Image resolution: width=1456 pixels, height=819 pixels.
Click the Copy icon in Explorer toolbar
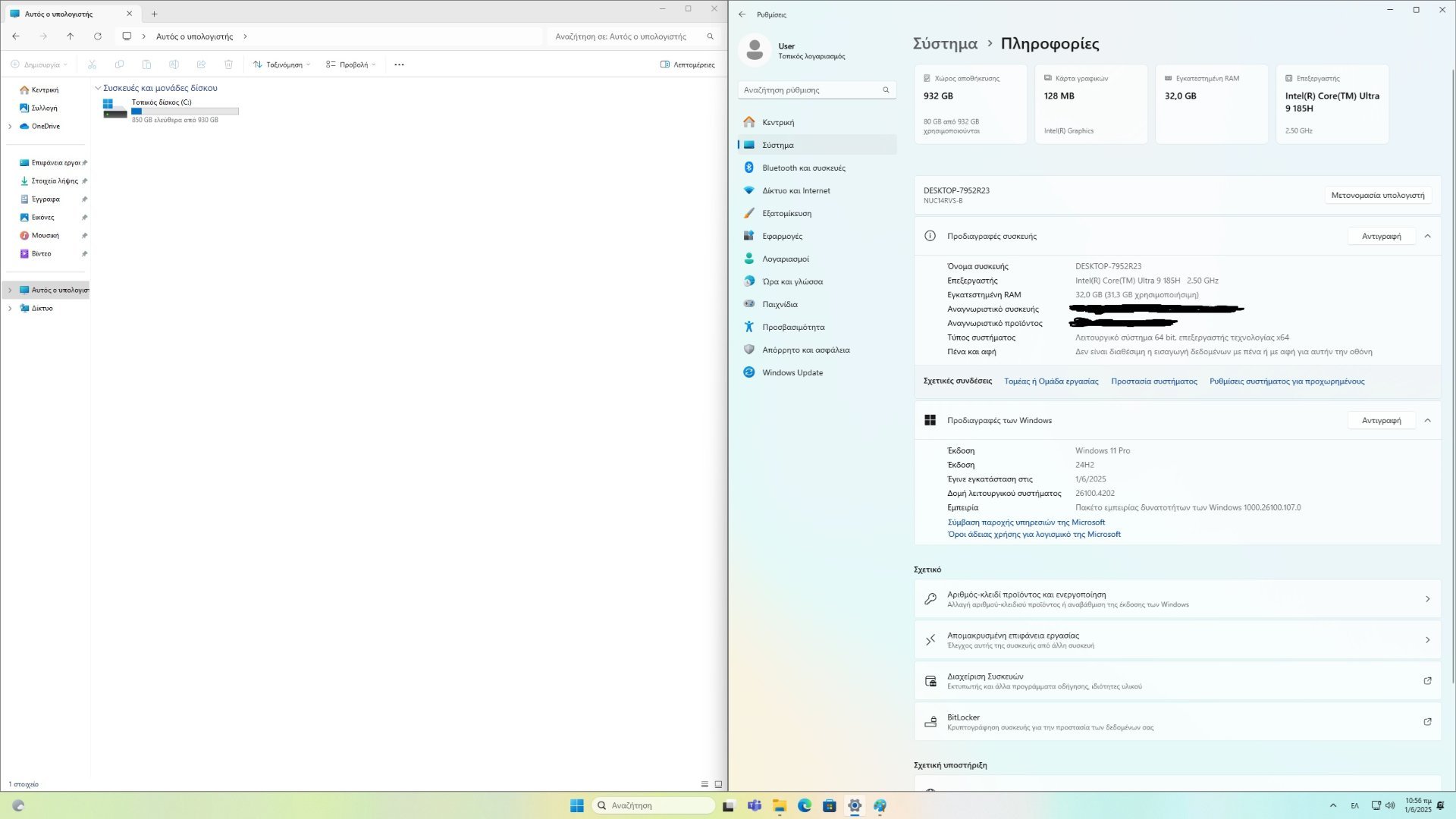(x=120, y=64)
